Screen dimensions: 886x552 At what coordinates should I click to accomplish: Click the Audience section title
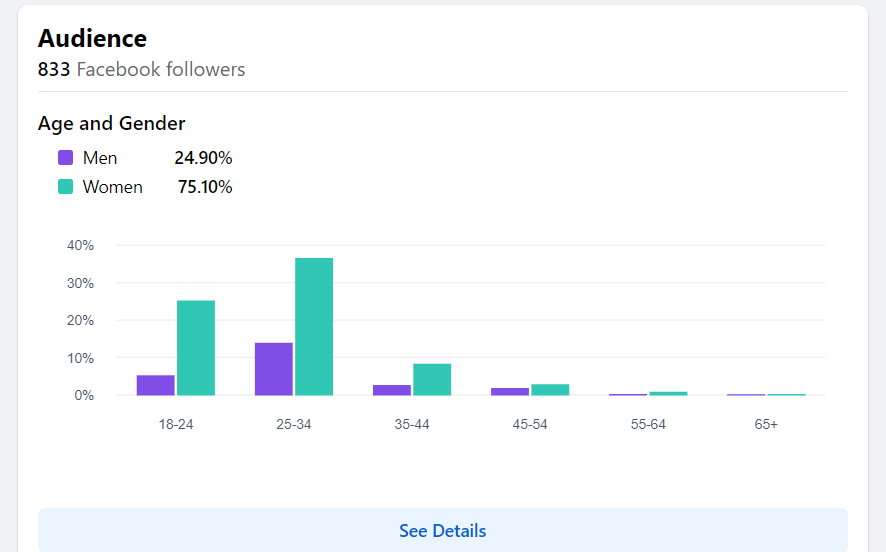pos(92,38)
